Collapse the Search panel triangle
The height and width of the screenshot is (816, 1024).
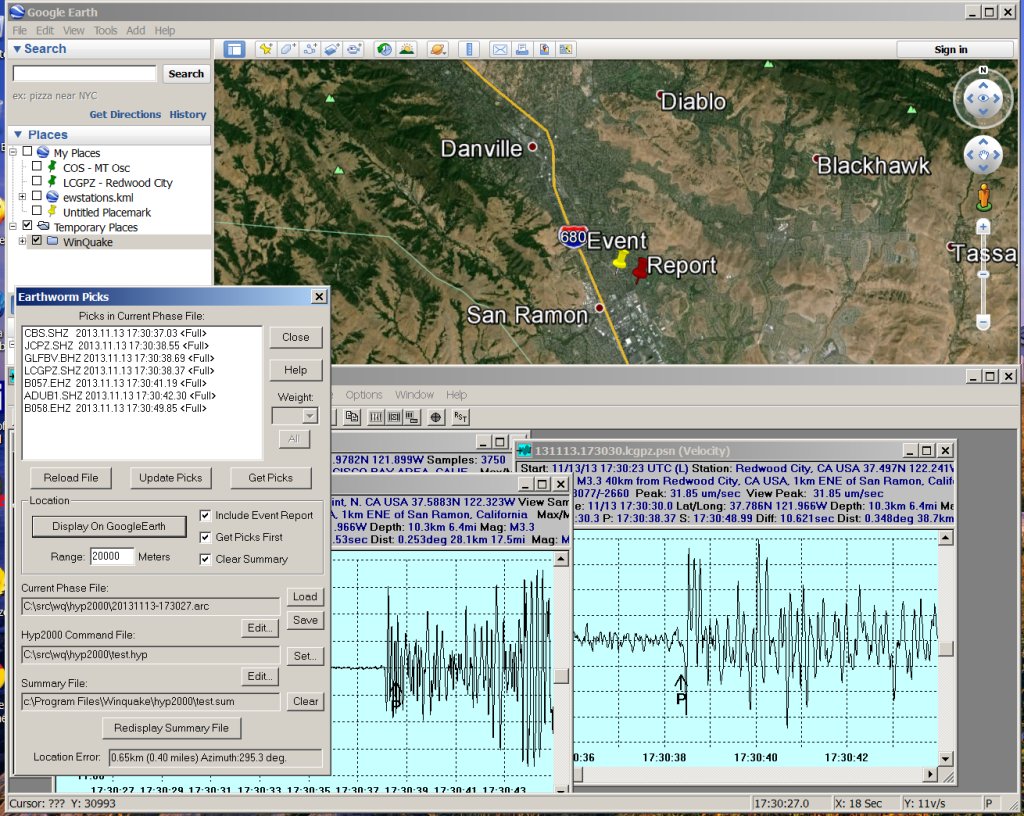[17, 49]
